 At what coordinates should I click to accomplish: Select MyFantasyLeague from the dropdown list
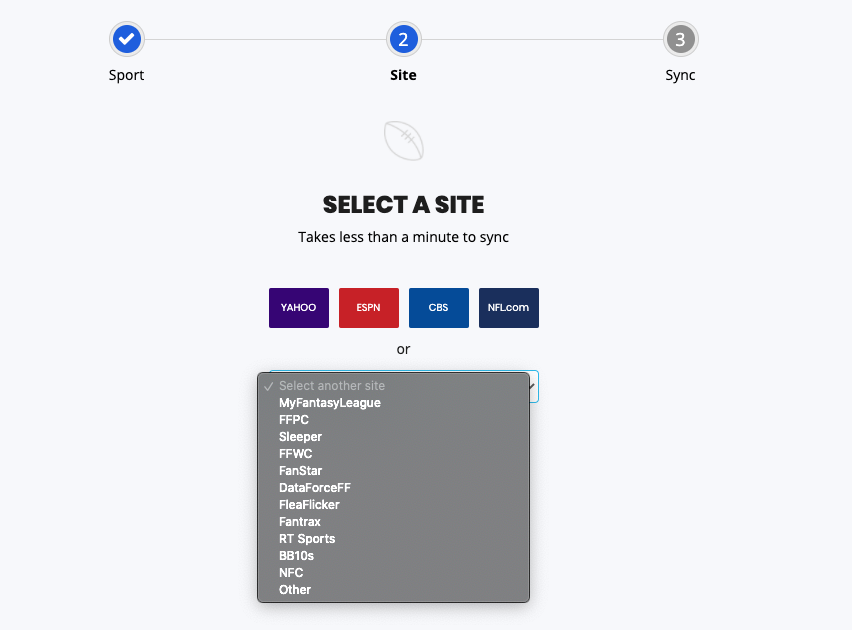coord(393,403)
